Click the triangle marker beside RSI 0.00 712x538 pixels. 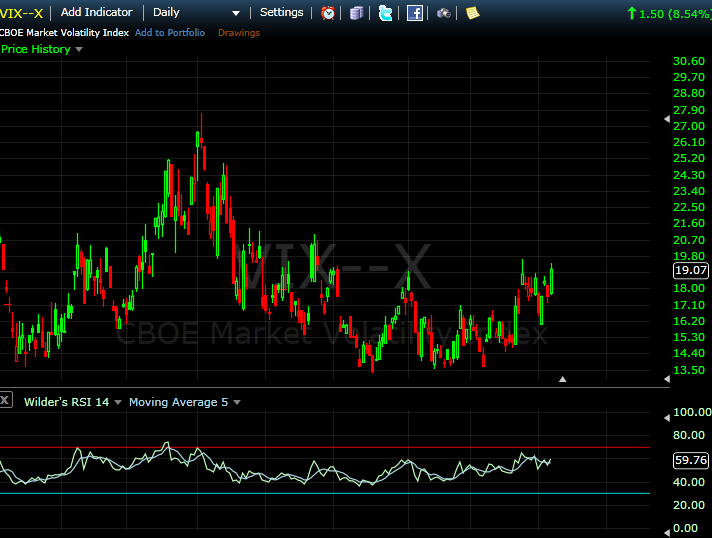[667, 532]
